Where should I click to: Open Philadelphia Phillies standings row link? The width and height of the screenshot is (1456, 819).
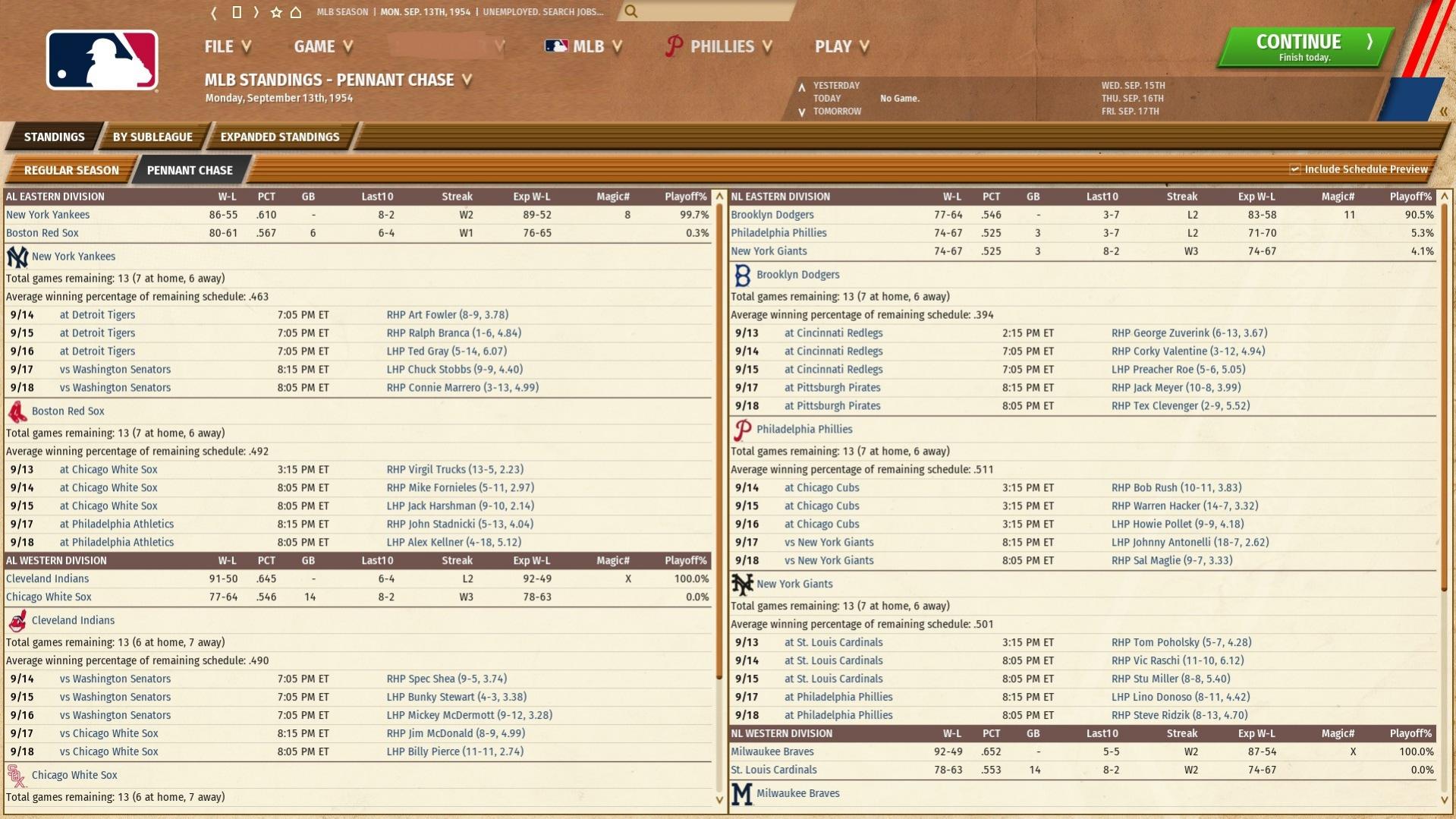[779, 233]
